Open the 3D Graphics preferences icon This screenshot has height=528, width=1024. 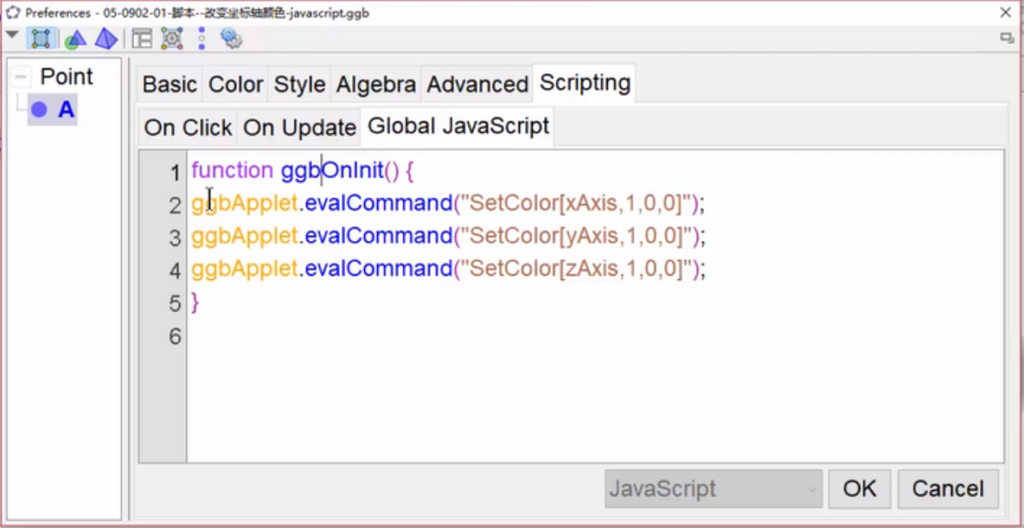[106, 39]
